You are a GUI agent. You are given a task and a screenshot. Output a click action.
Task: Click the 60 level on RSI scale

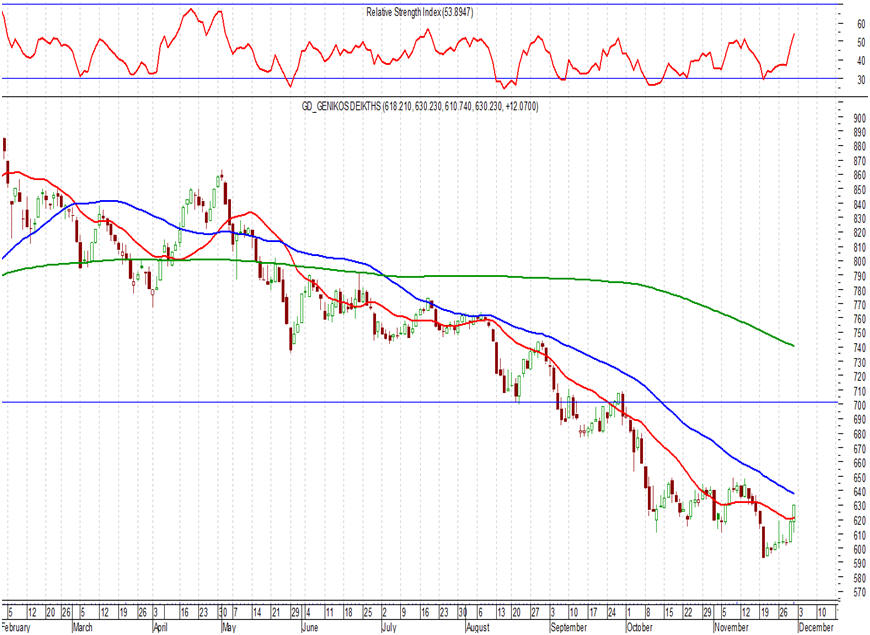coord(861,24)
